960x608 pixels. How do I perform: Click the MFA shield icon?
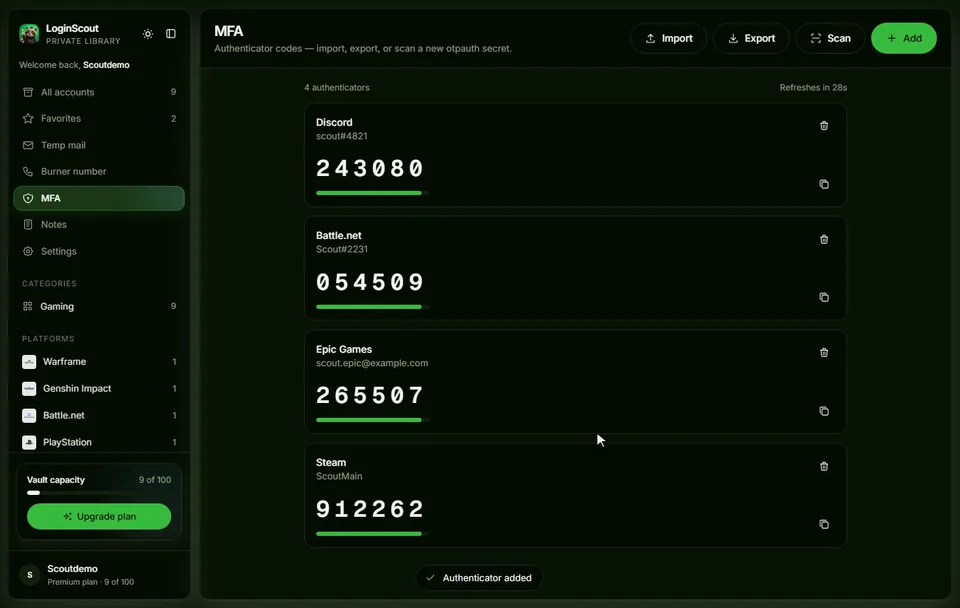pos(28,198)
